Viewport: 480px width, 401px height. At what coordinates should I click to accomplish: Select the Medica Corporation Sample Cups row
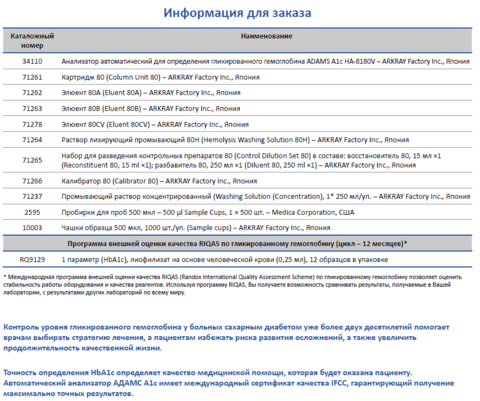pos(237,212)
